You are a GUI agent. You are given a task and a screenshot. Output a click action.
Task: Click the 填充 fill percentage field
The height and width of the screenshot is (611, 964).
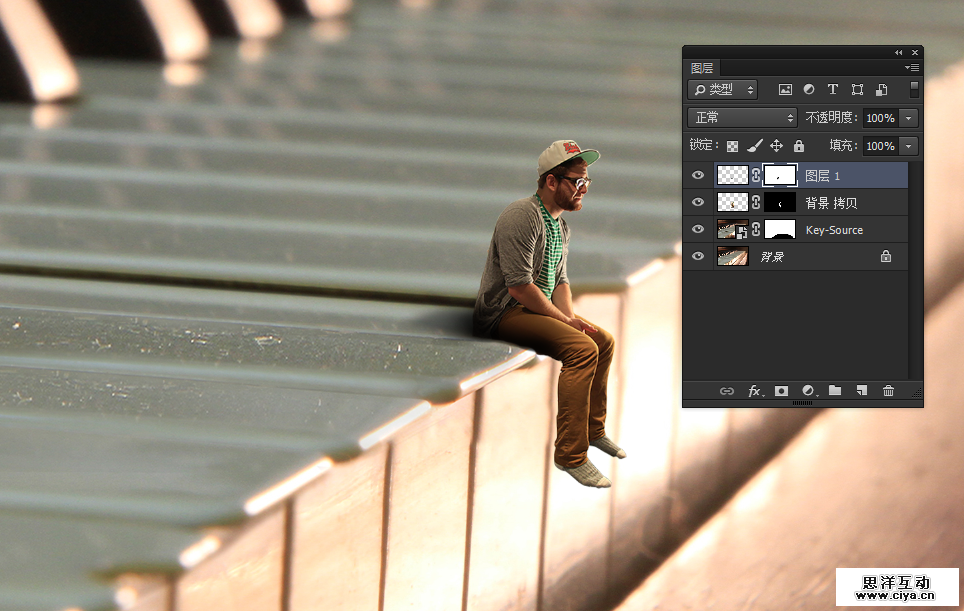coord(880,146)
